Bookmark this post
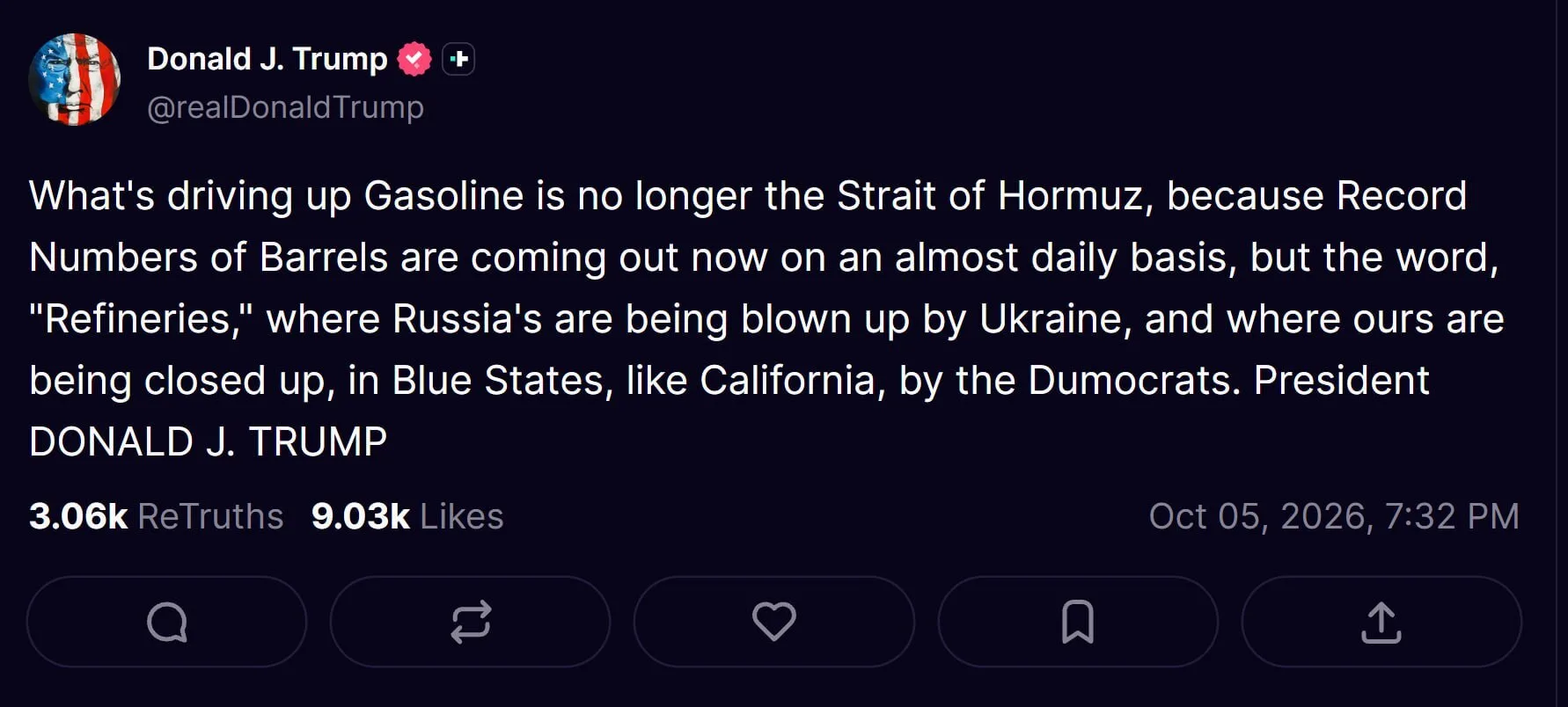The width and height of the screenshot is (1568, 707). 1078,623
